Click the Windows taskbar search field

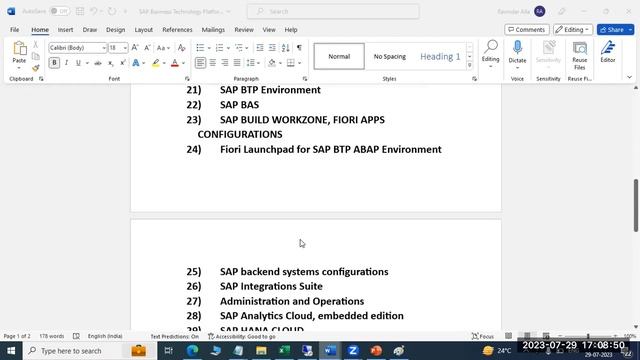[x=89, y=351]
